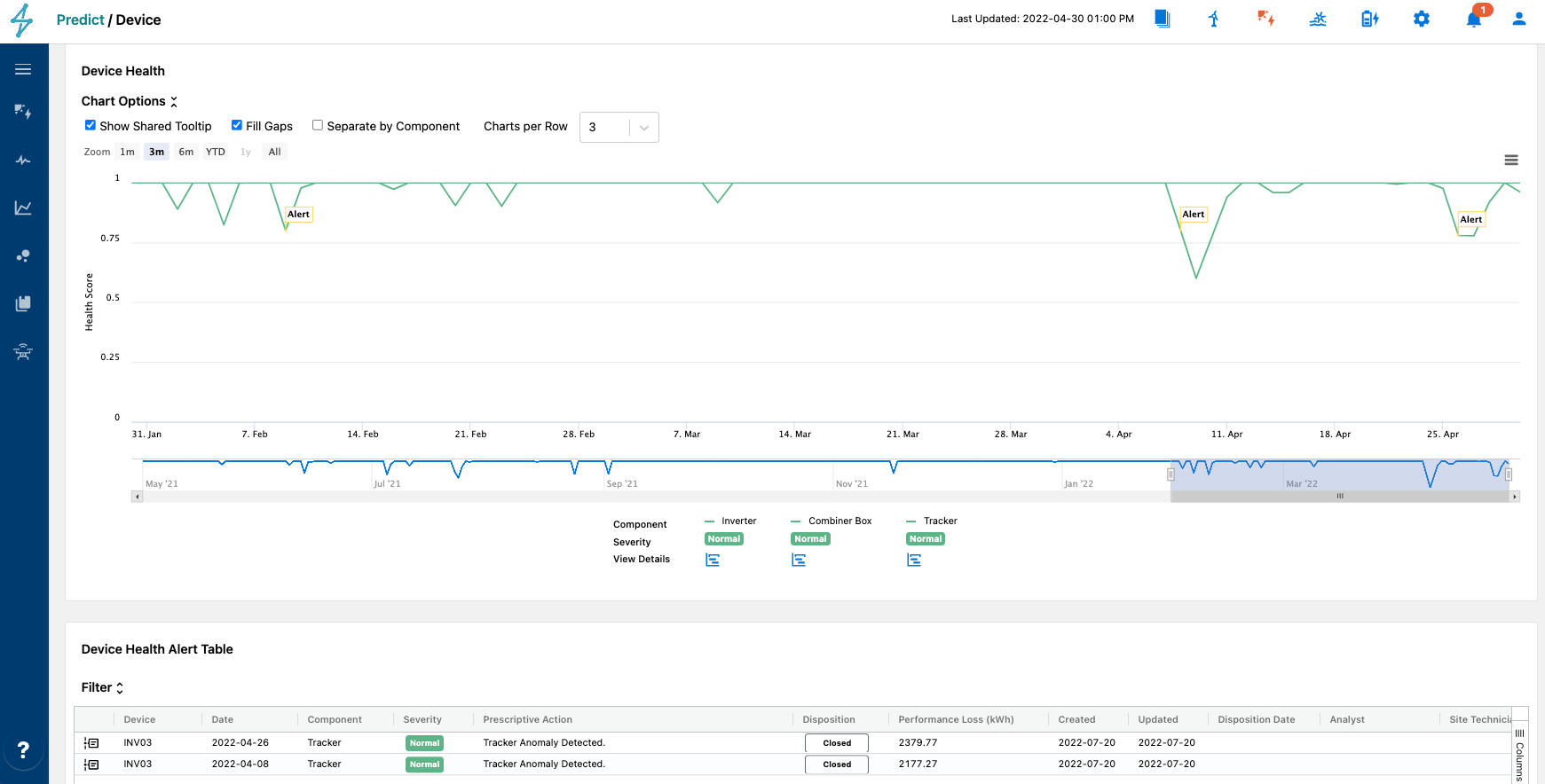Open the stacked documents sidebar icon
1545x784 pixels.
(x=23, y=303)
